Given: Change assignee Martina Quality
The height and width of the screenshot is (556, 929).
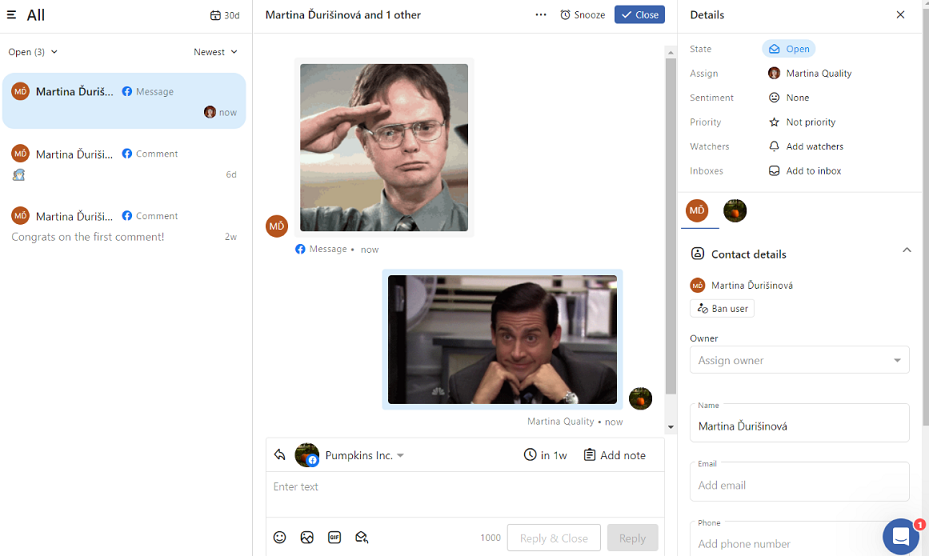Looking at the screenshot, I should tap(809, 74).
